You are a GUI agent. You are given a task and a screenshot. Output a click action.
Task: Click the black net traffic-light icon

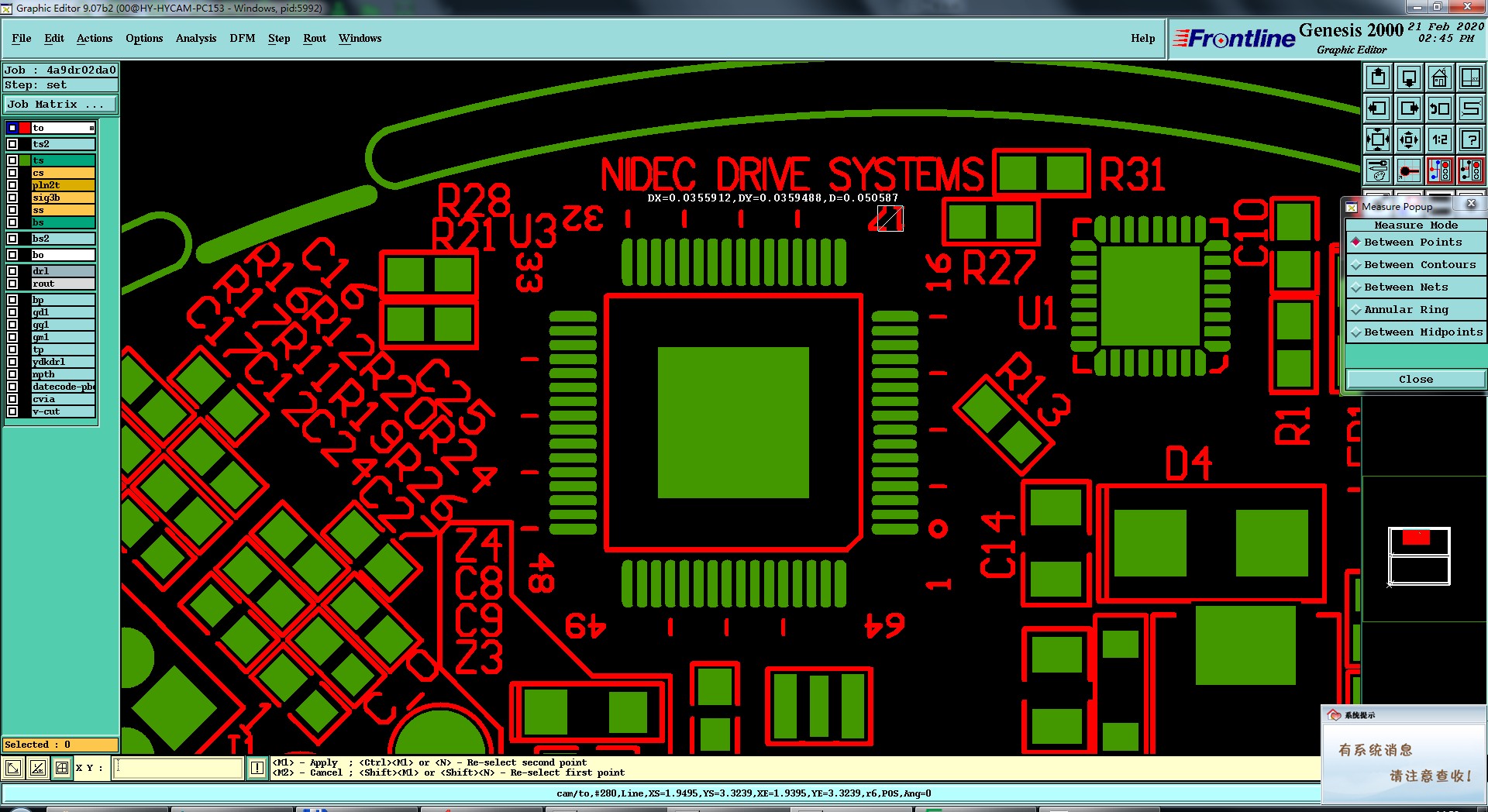[1471, 170]
